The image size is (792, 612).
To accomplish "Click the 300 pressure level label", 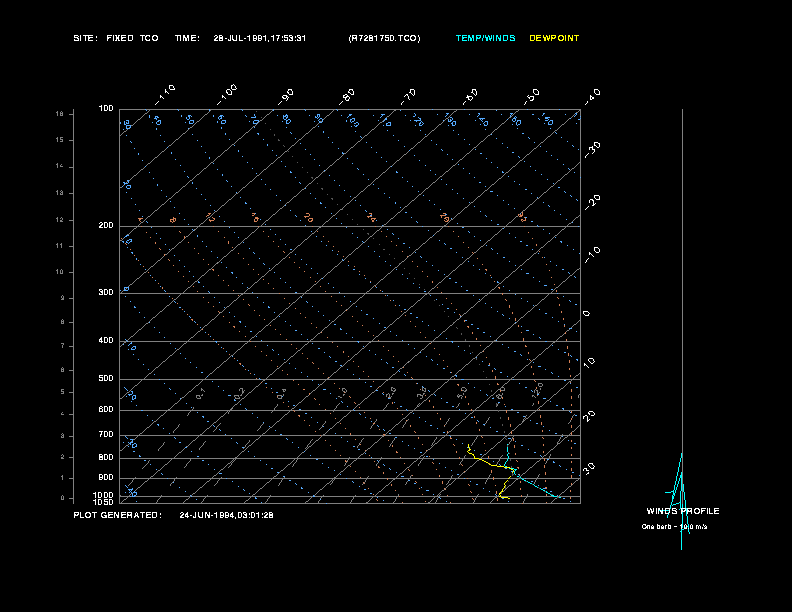I will [x=106, y=293].
